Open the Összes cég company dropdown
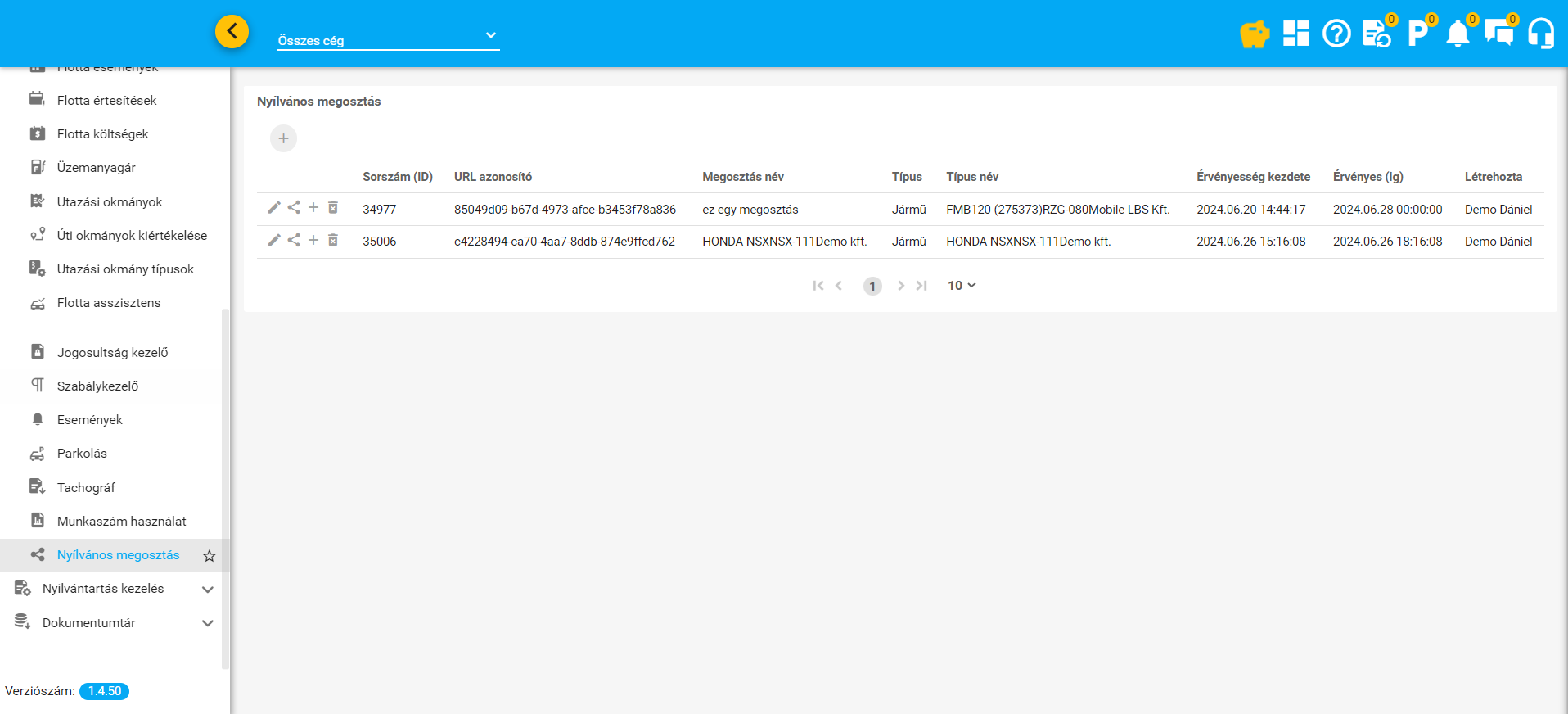This screenshot has height=714, width=1568. [388, 38]
